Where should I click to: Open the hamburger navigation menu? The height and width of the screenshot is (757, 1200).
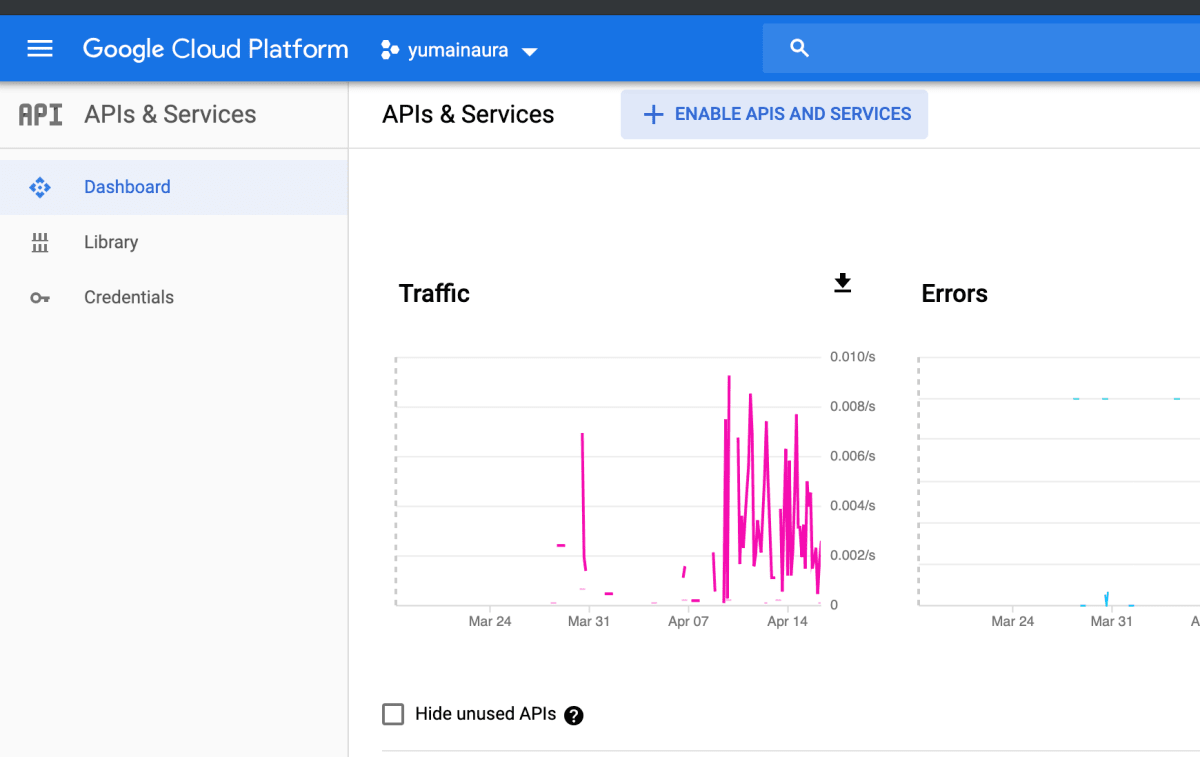[x=40, y=49]
